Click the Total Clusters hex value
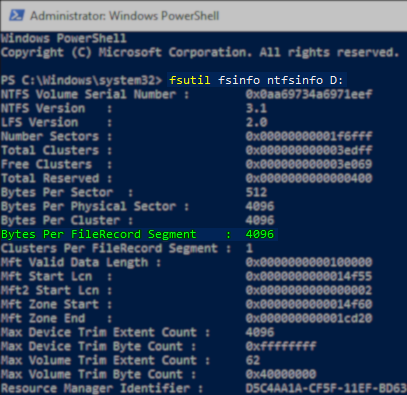This screenshot has width=407, height=395. (x=309, y=150)
